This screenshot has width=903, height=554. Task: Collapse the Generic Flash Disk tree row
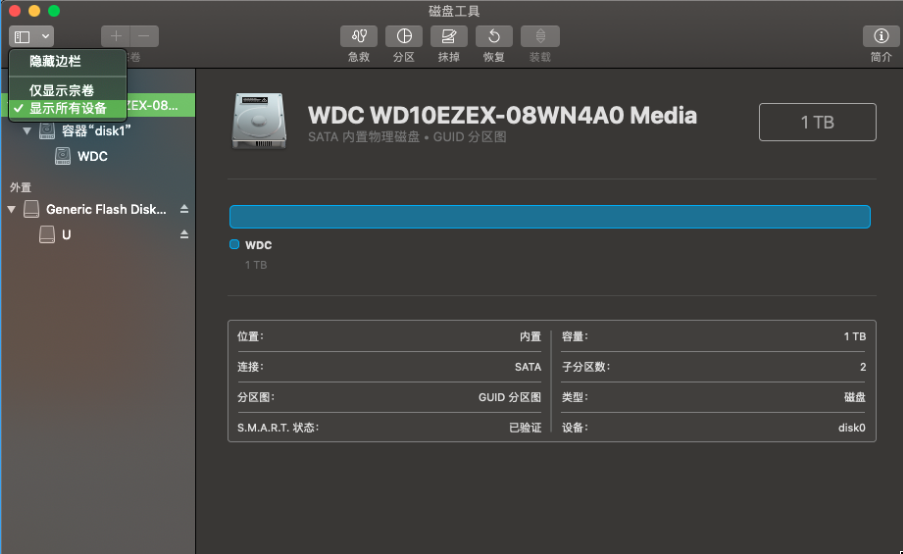pos(12,210)
